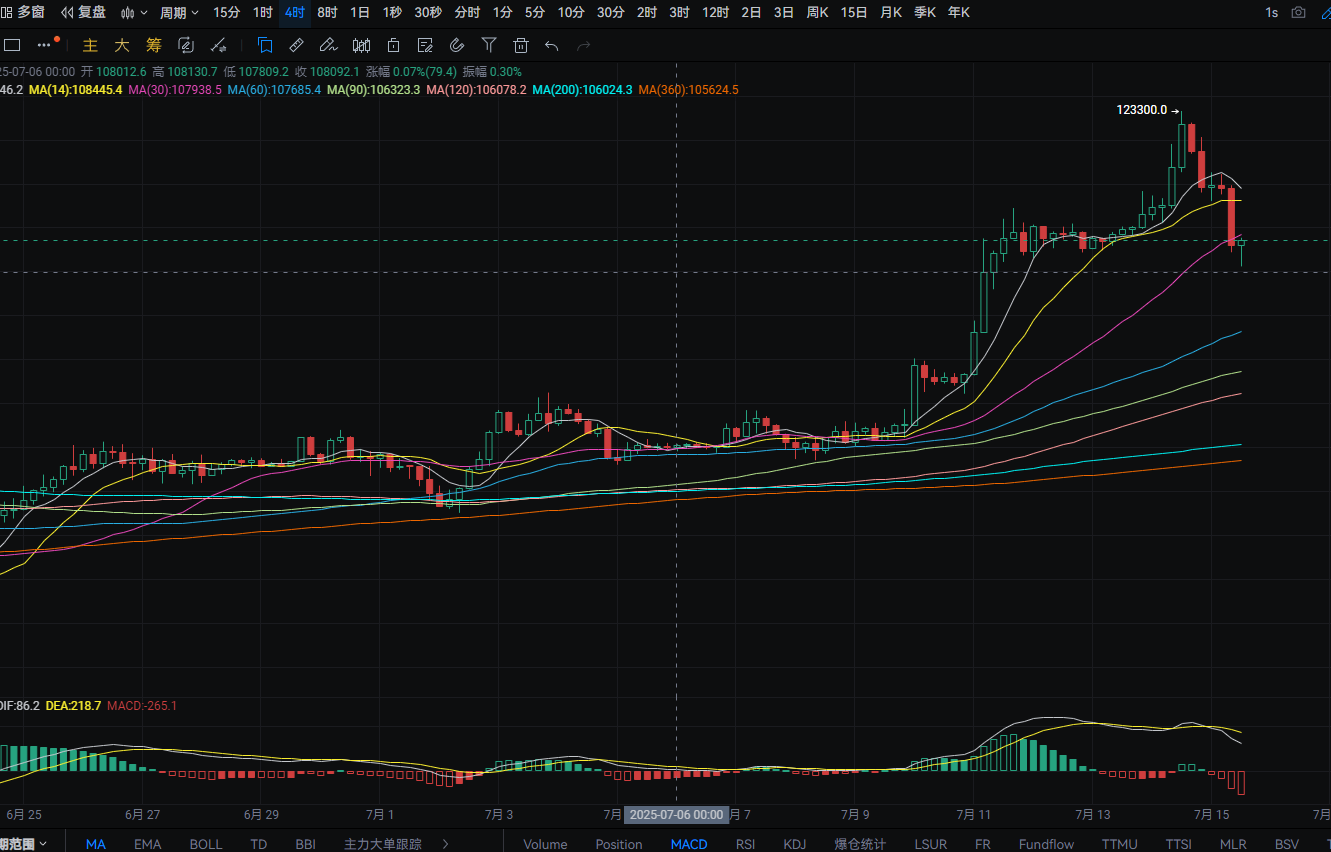Select the BOLL indicator tab
The width and height of the screenshot is (1331, 852).
(x=206, y=844)
